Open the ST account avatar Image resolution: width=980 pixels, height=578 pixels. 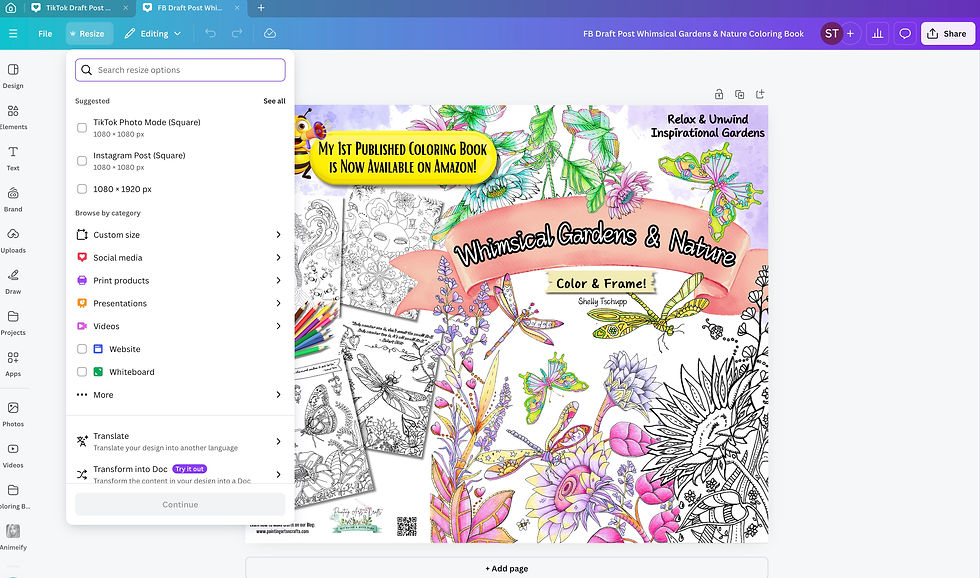pos(831,34)
